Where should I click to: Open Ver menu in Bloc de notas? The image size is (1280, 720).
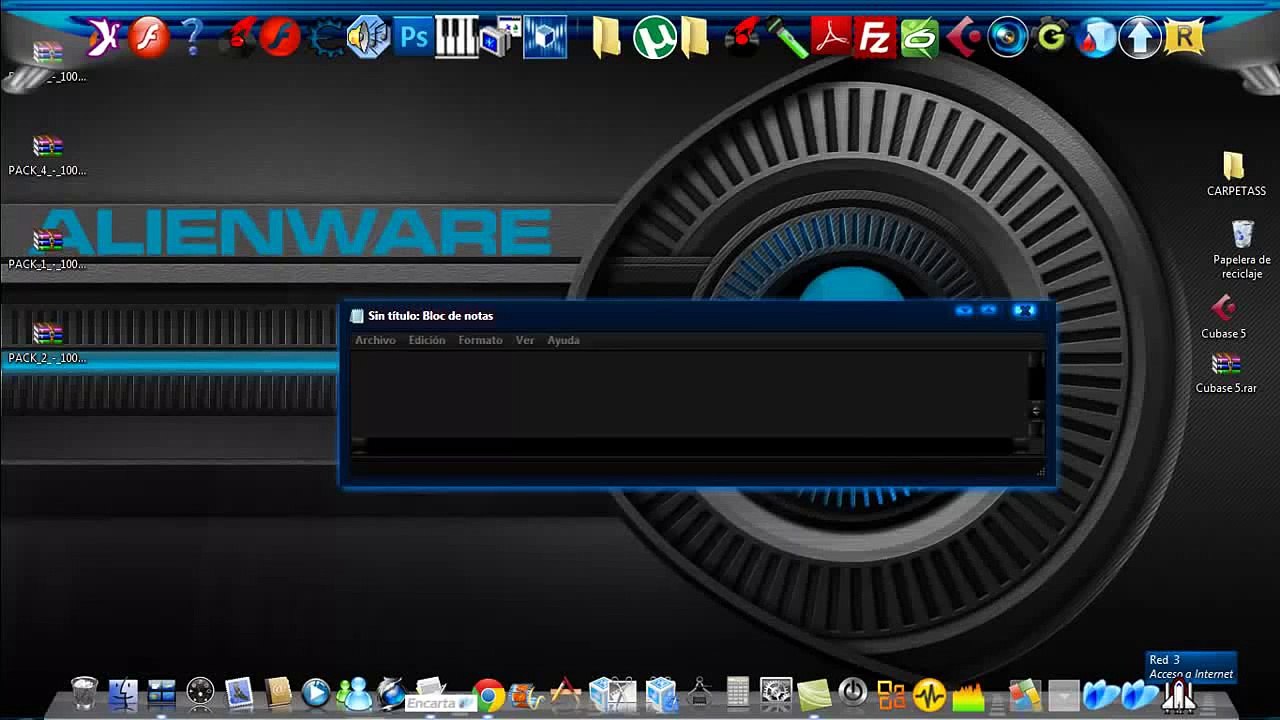tap(525, 340)
